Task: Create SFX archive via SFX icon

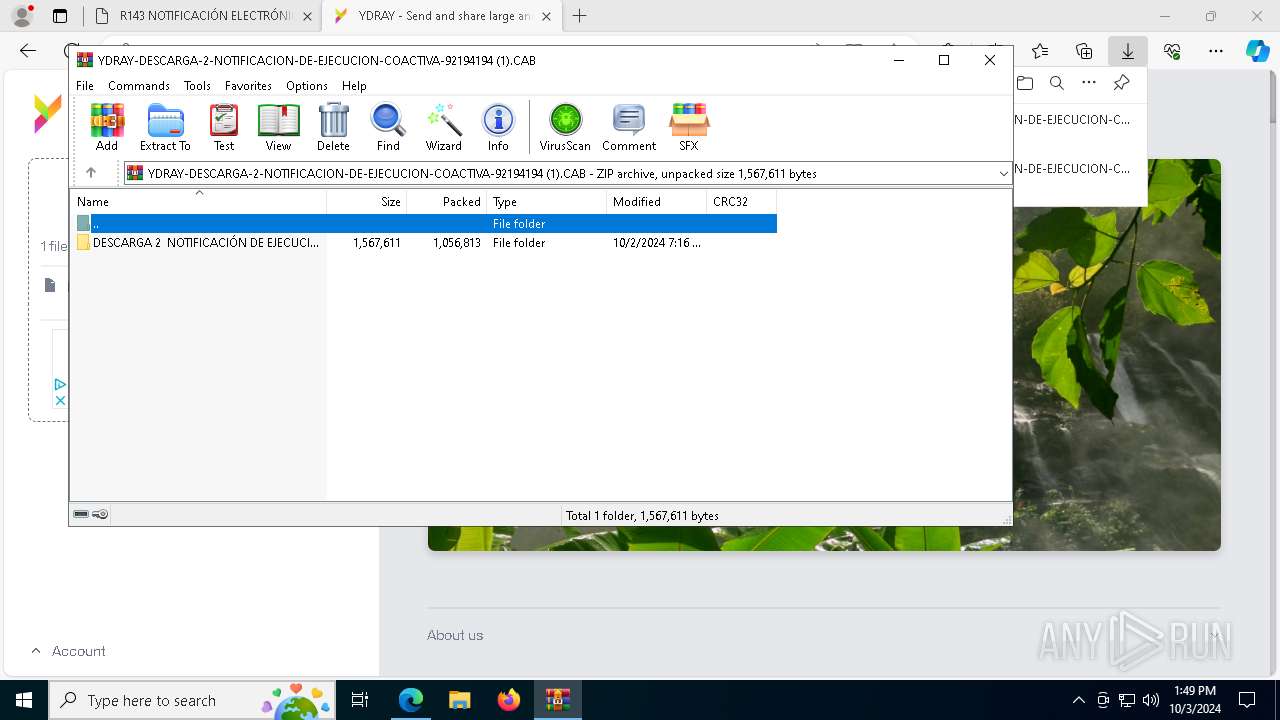Action: pos(689,127)
